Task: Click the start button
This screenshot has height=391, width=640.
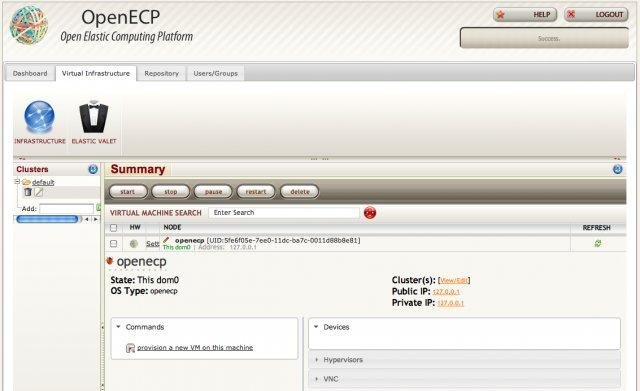Action: [128, 191]
